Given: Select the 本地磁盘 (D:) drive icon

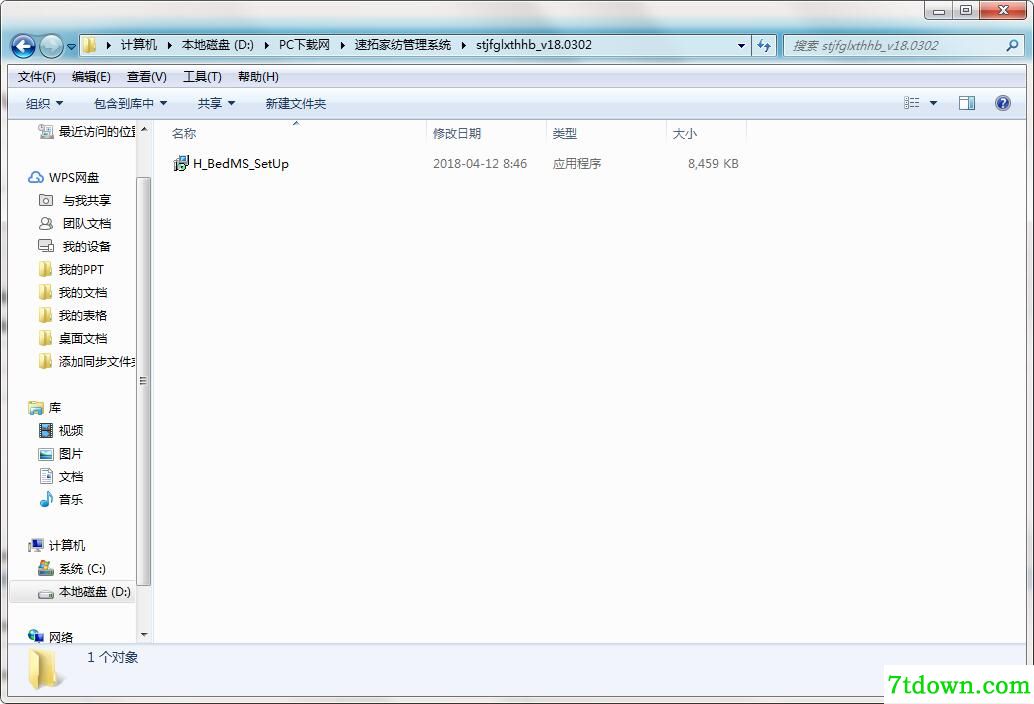Looking at the screenshot, I should tap(46, 593).
